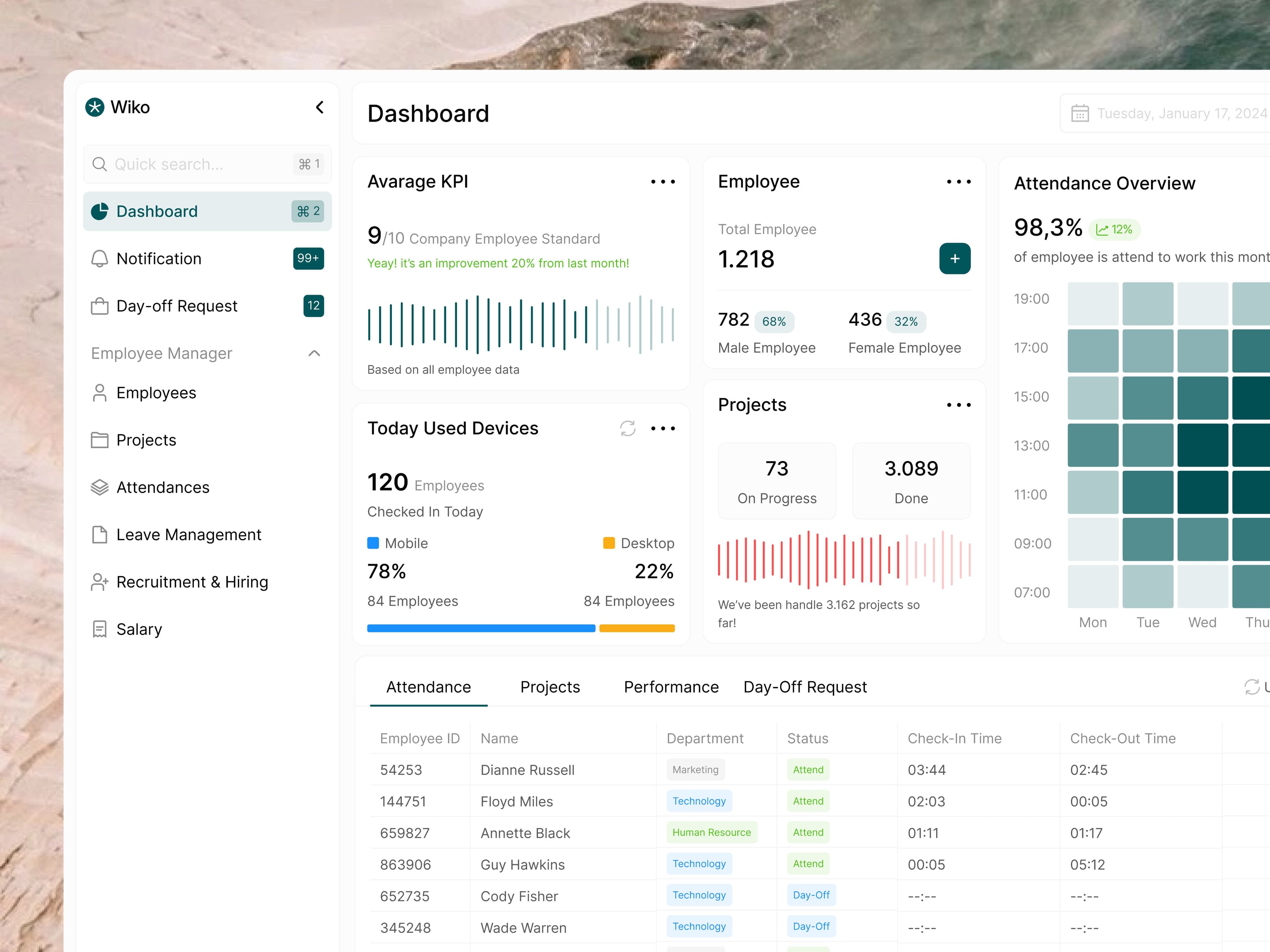Viewport: 1270px width, 952px height.
Task: Click the Human Resource department tag
Action: click(x=712, y=833)
